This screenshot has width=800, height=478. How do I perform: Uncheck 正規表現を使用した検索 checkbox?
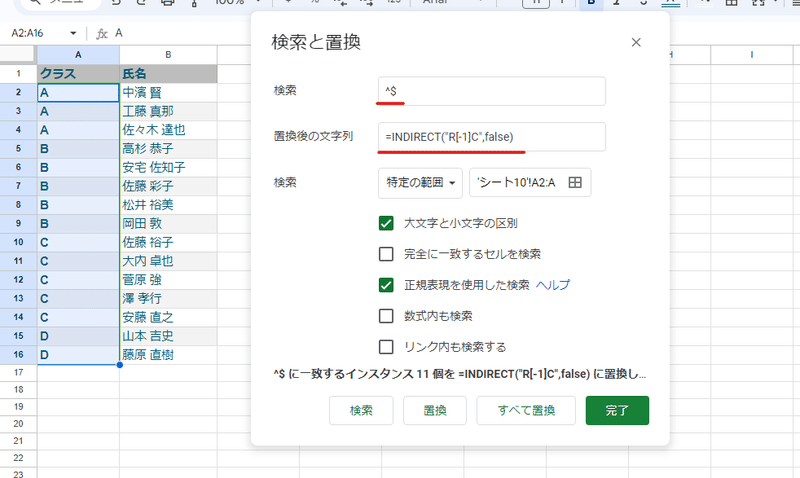point(386,285)
